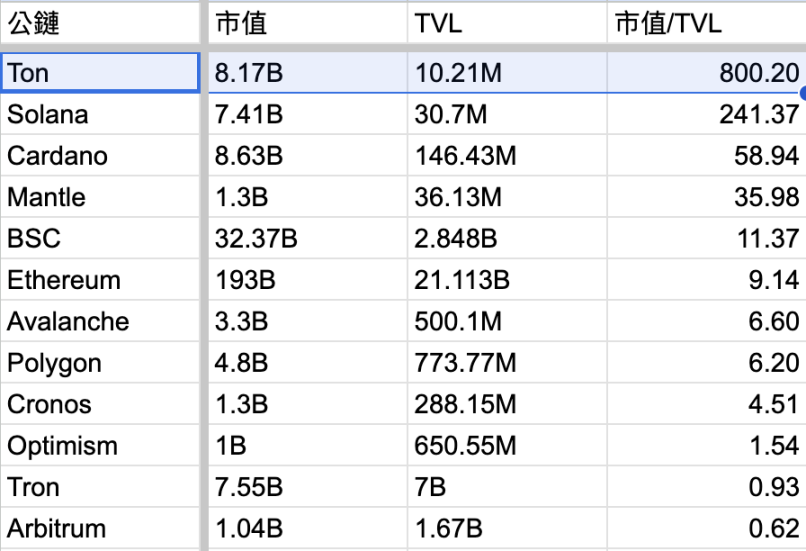This screenshot has height=551, width=806.
Task: Select ratio cell "6.60"
Action: click(707, 321)
